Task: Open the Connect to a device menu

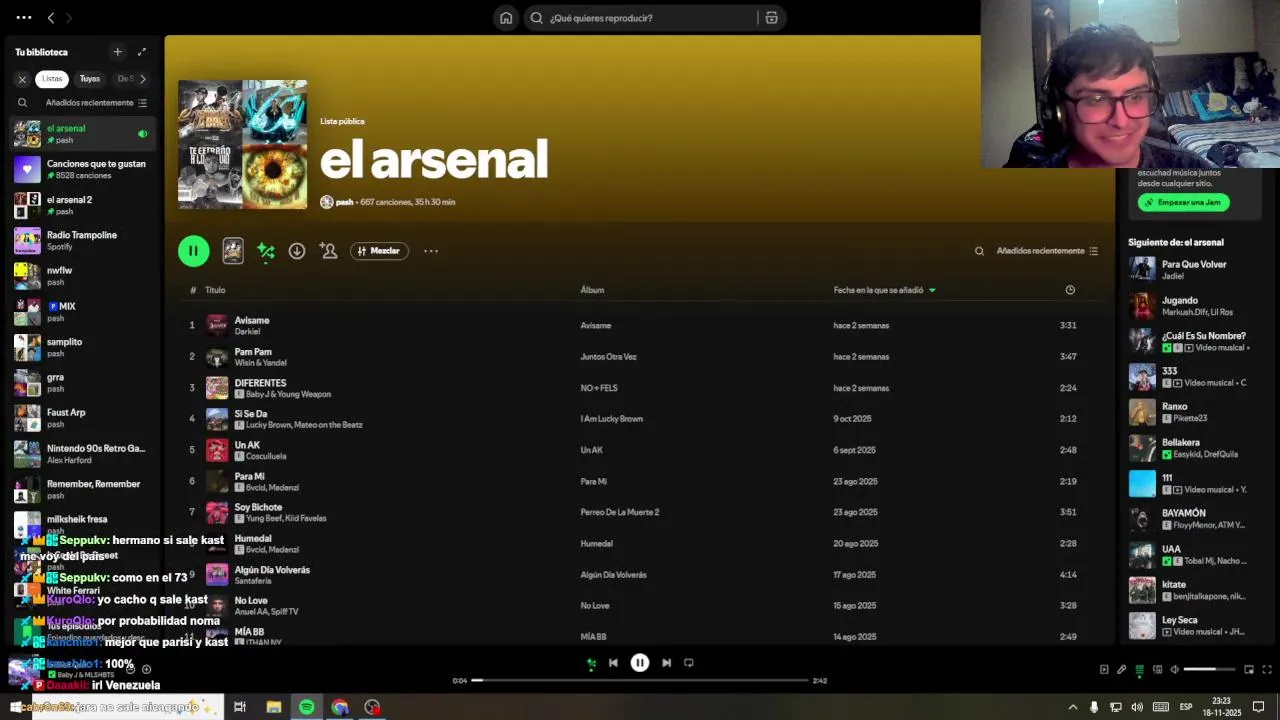Action: 1157,670
